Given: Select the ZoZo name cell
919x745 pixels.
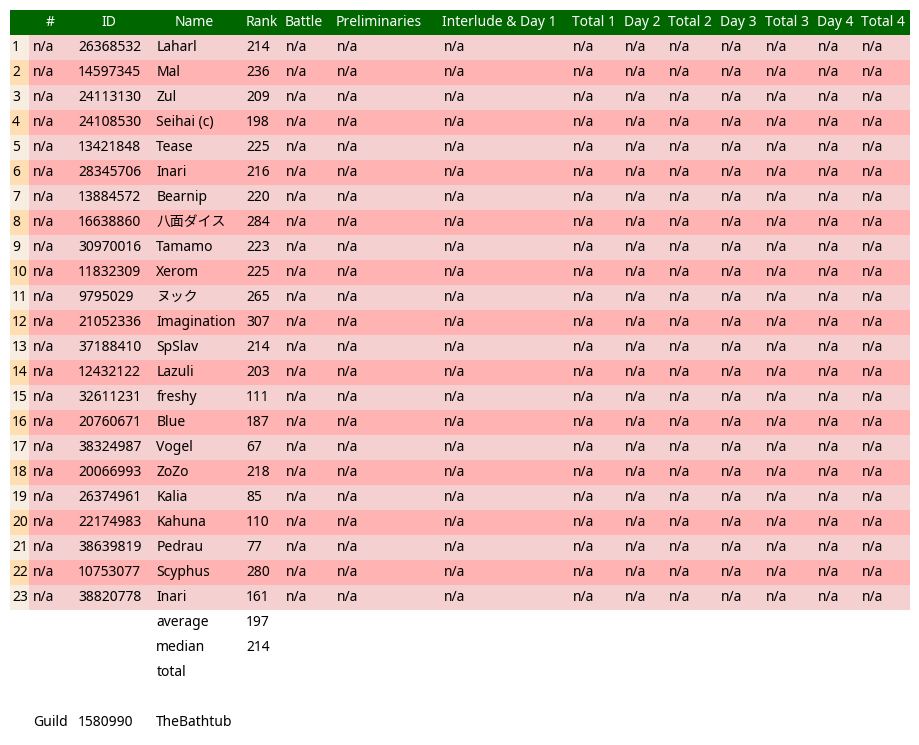Looking at the screenshot, I should pyautogui.click(x=172, y=471).
